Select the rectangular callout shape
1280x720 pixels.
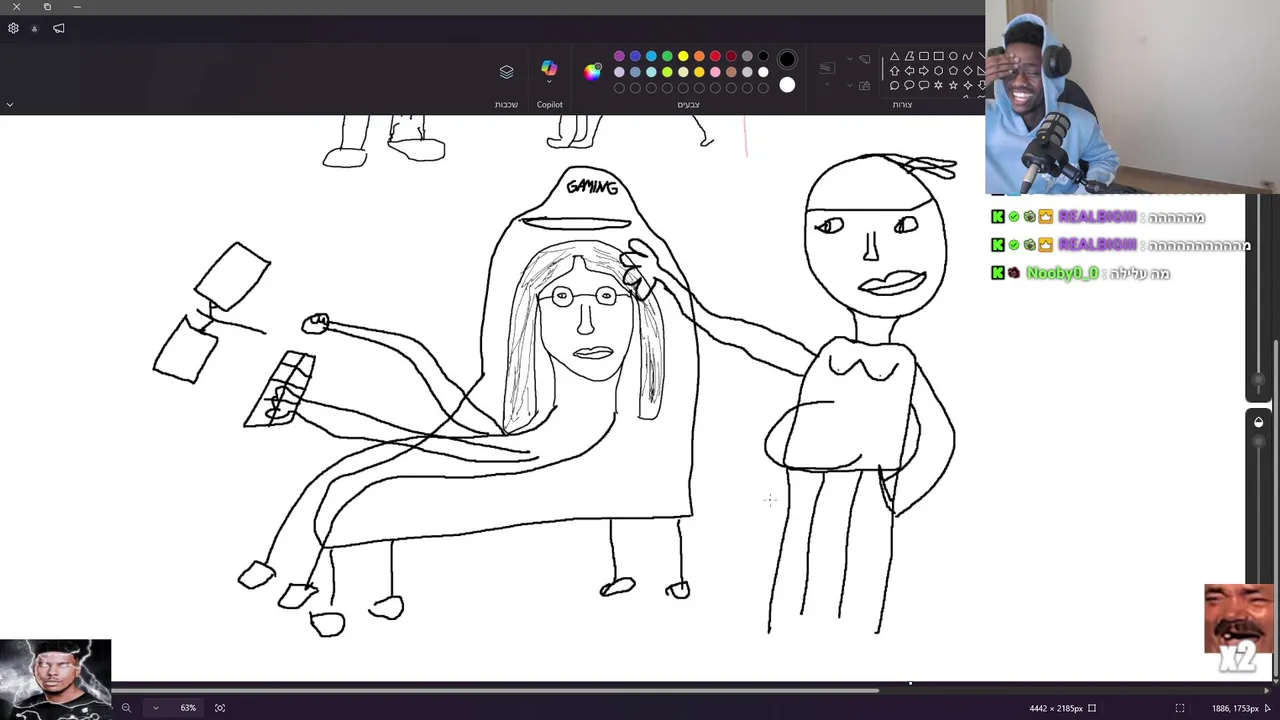click(924, 85)
